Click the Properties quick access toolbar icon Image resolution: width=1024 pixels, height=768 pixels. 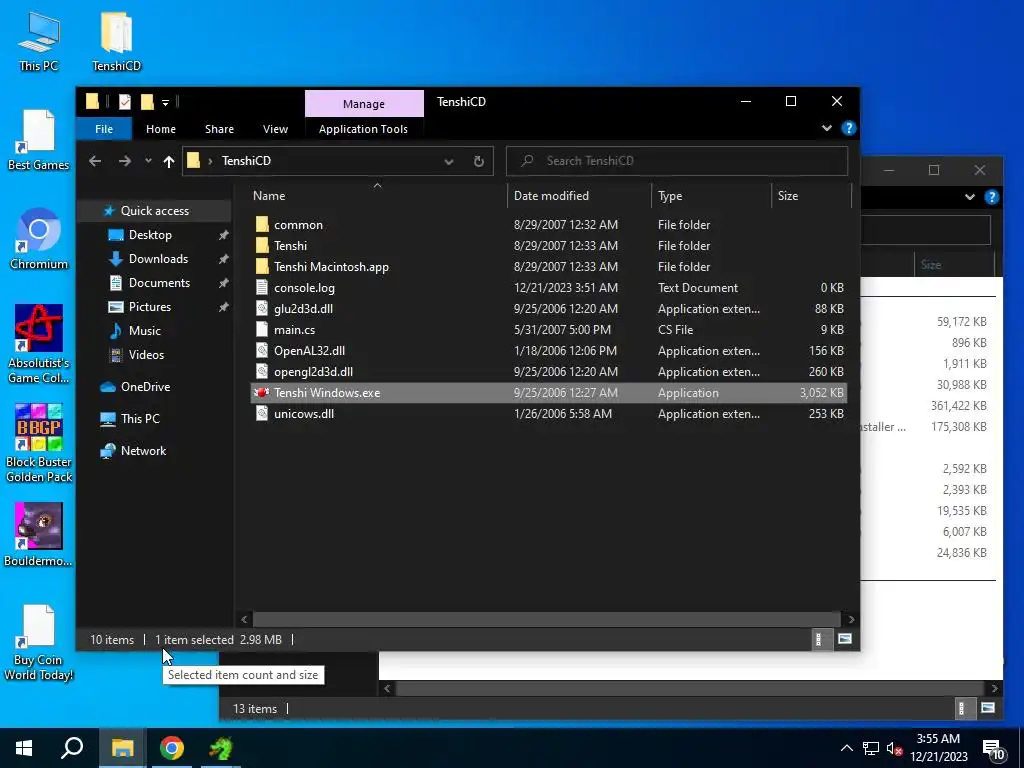[125, 102]
